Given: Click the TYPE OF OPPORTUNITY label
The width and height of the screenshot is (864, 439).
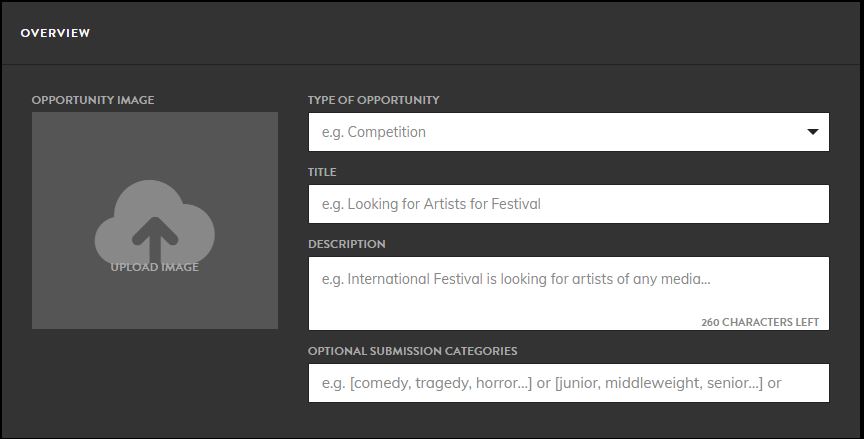Looking at the screenshot, I should pos(374,100).
